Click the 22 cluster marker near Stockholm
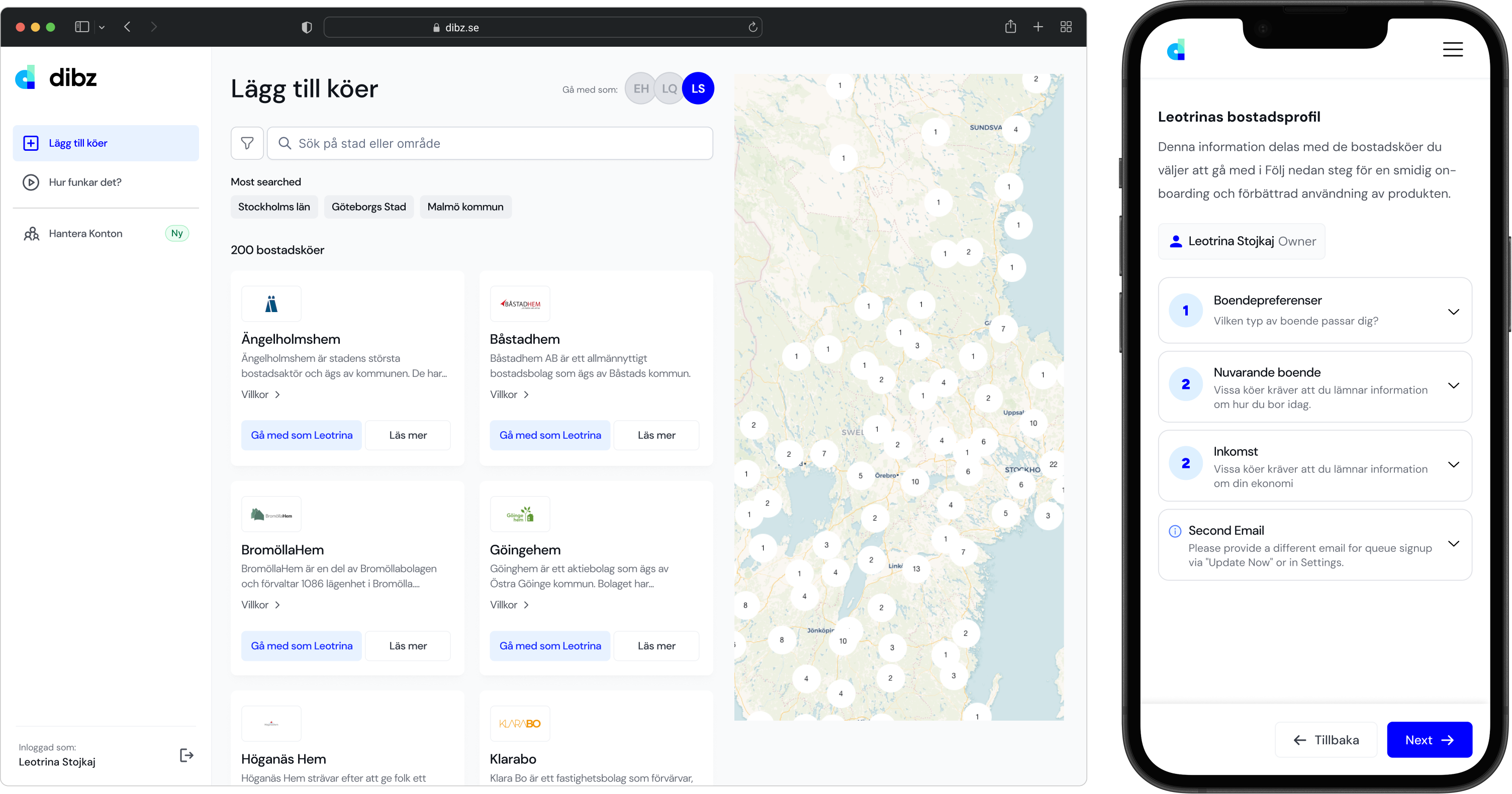Screen dimensions: 1512x794 [1053, 464]
